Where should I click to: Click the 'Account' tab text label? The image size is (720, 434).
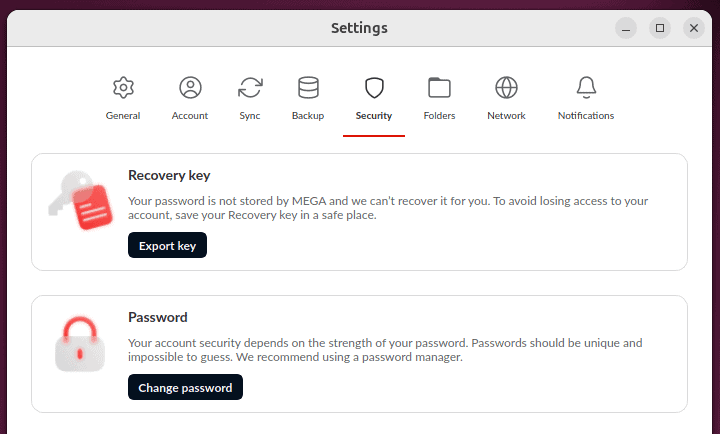click(190, 116)
